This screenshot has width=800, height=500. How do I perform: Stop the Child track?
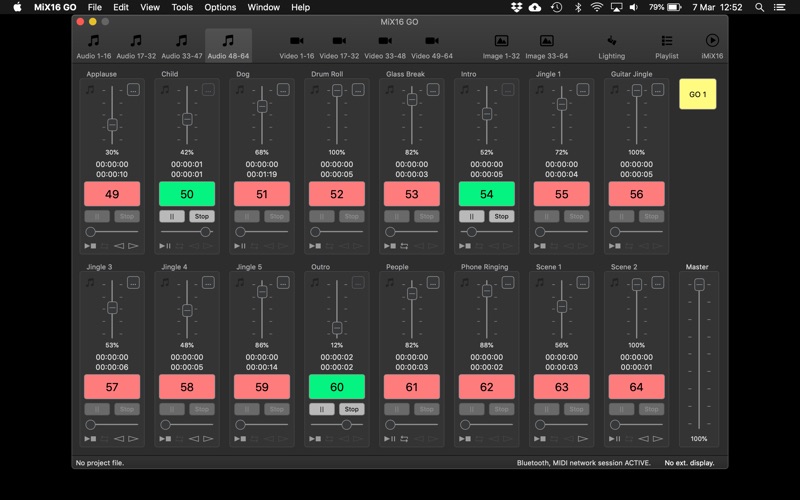tap(202, 216)
